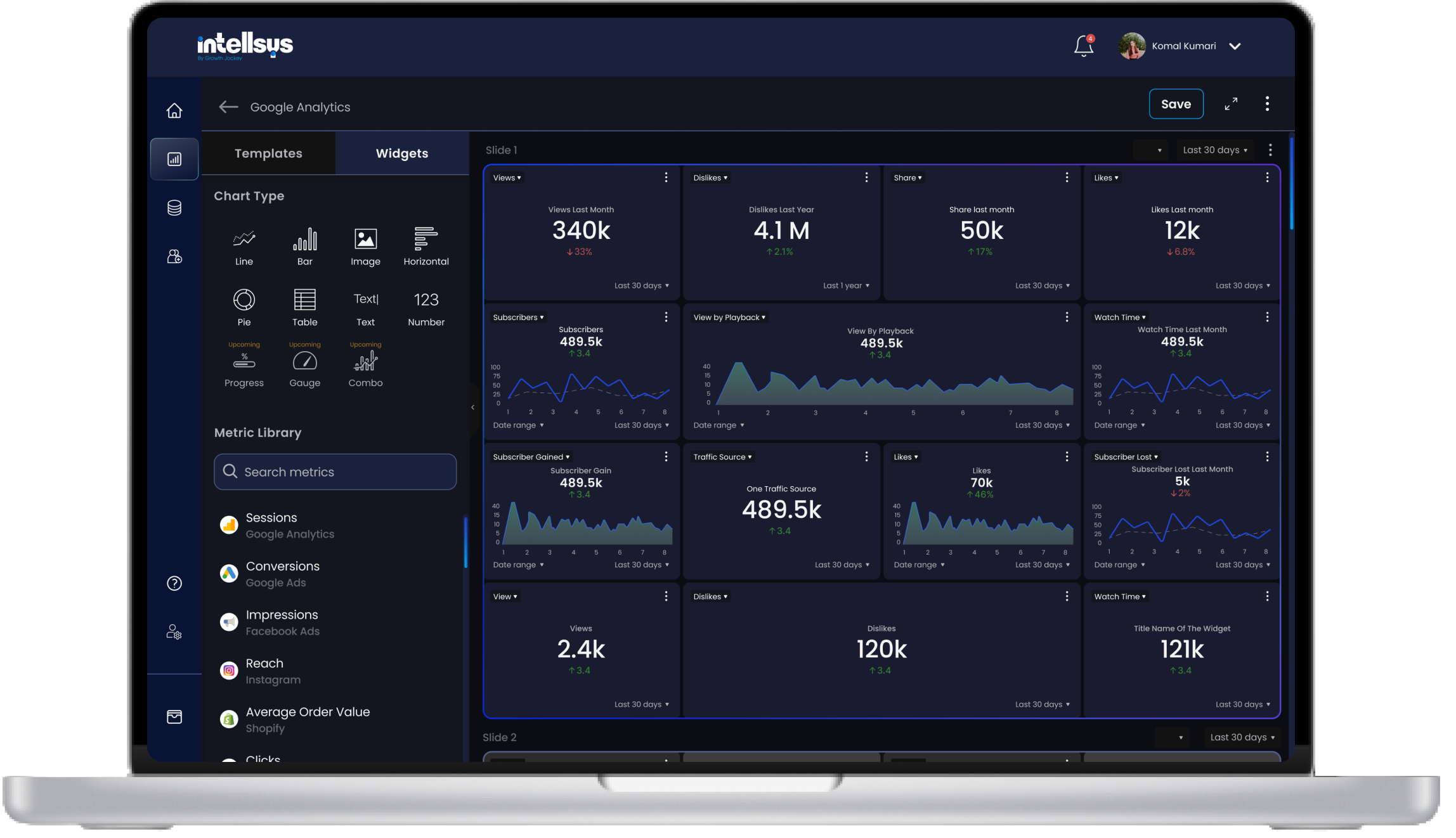Open the Subscriber Lost metric dropdown
The width and height of the screenshot is (1456, 838).
[x=1126, y=457]
